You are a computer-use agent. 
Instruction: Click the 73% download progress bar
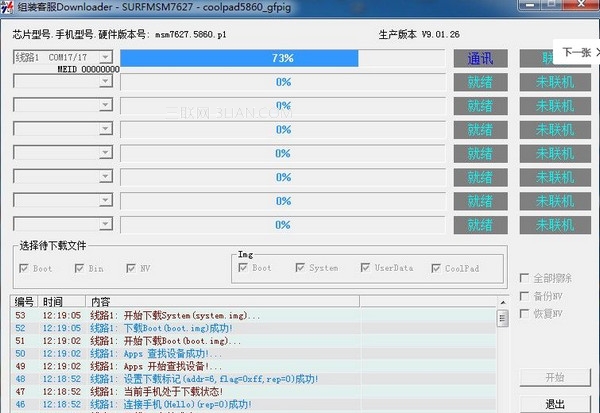283,58
